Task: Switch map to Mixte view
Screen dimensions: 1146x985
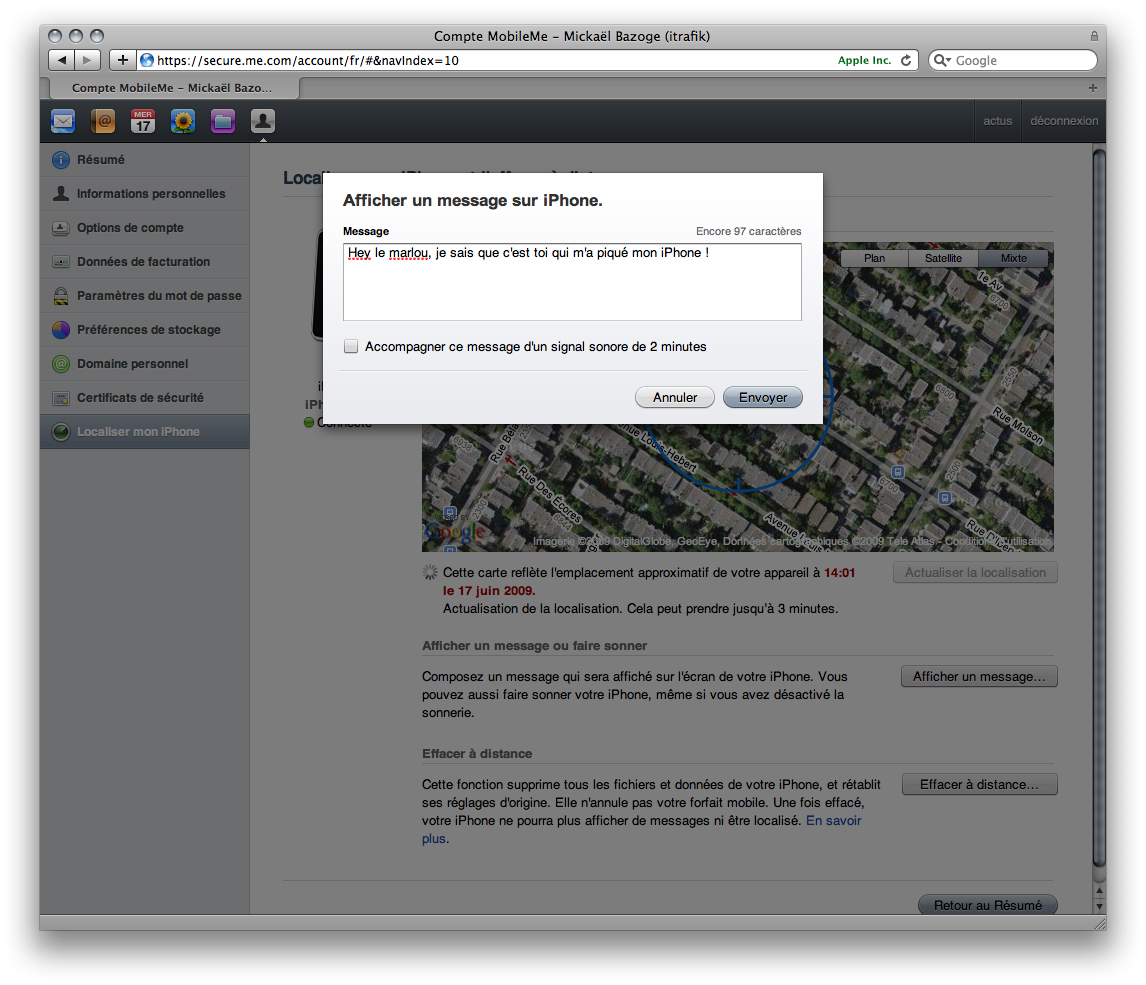Action: pos(1014,258)
